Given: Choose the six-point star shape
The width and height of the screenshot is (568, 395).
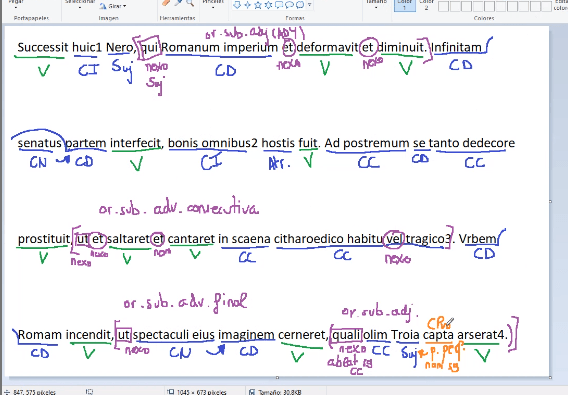Looking at the screenshot, I should pyautogui.click(x=268, y=5).
